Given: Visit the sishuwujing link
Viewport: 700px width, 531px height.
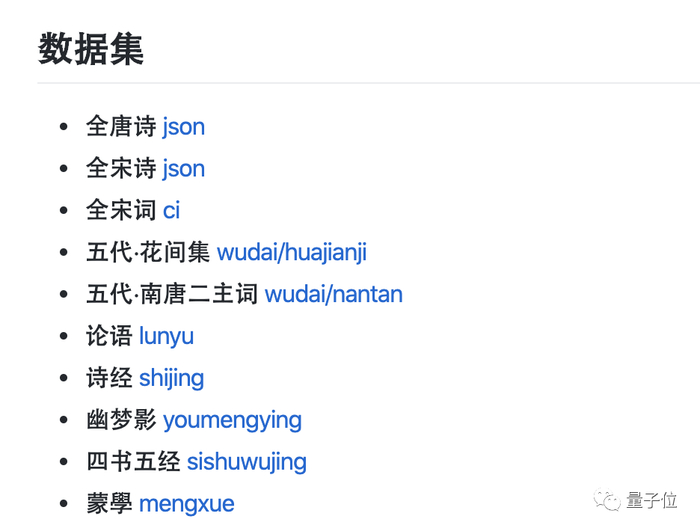Looking at the screenshot, I should [246, 462].
